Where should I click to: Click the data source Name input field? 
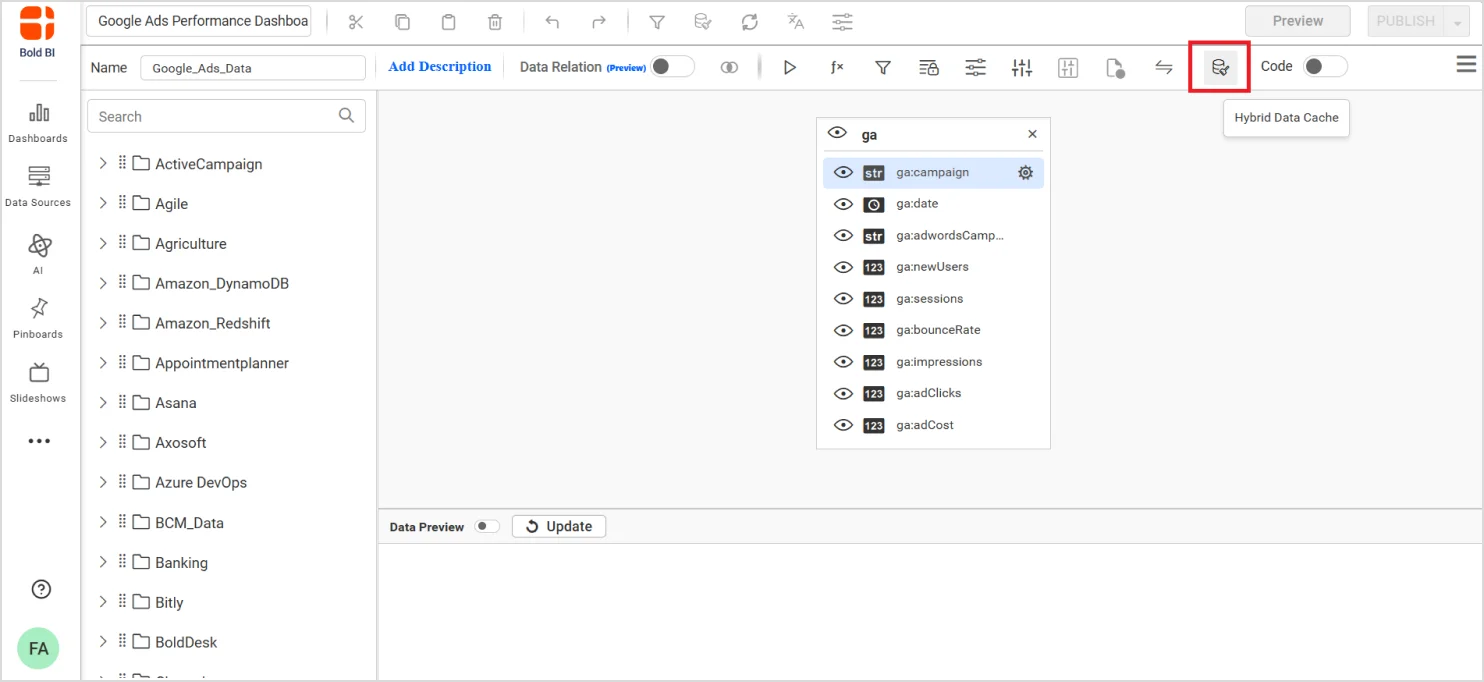point(253,68)
